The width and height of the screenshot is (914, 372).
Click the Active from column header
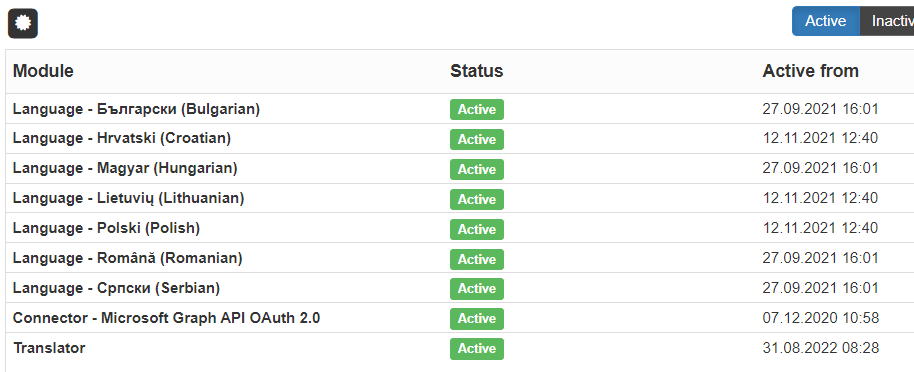click(810, 71)
